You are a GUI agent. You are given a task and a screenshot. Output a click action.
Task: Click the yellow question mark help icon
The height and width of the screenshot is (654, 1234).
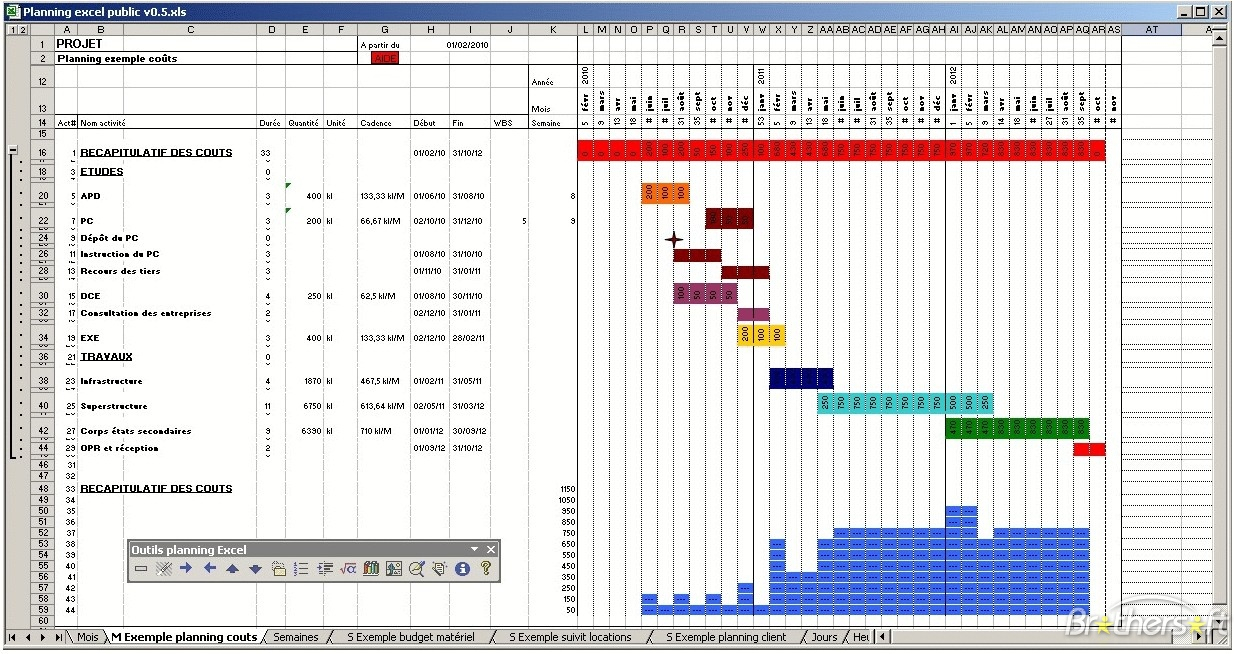tap(486, 569)
